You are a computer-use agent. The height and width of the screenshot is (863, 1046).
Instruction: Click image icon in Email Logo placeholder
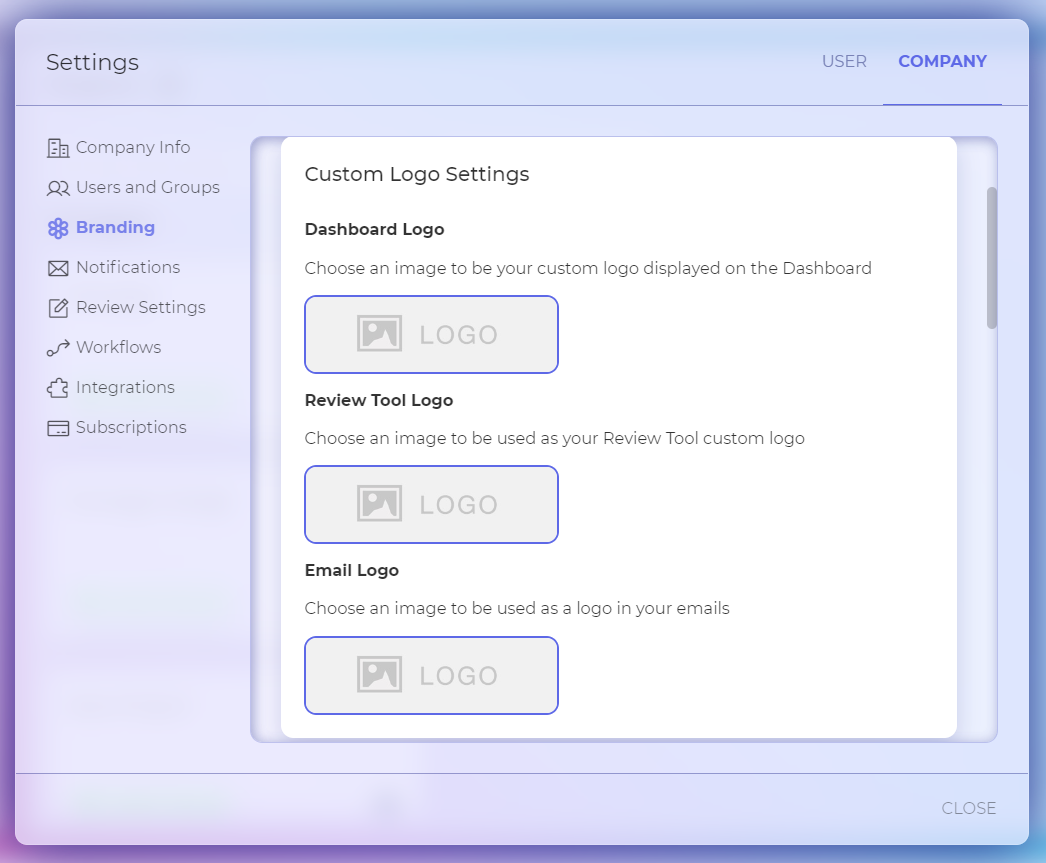tap(380, 674)
